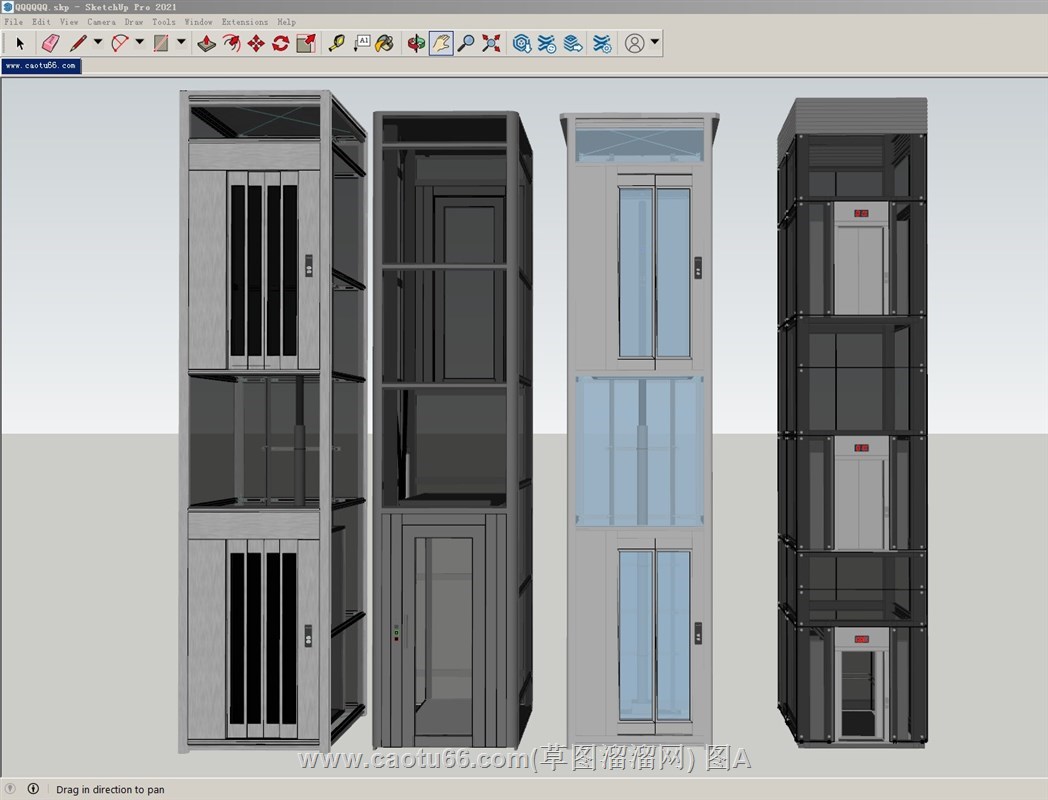The height and width of the screenshot is (800, 1048).
Task: Open the Extension Manager icon
Action: click(x=602, y=43)
